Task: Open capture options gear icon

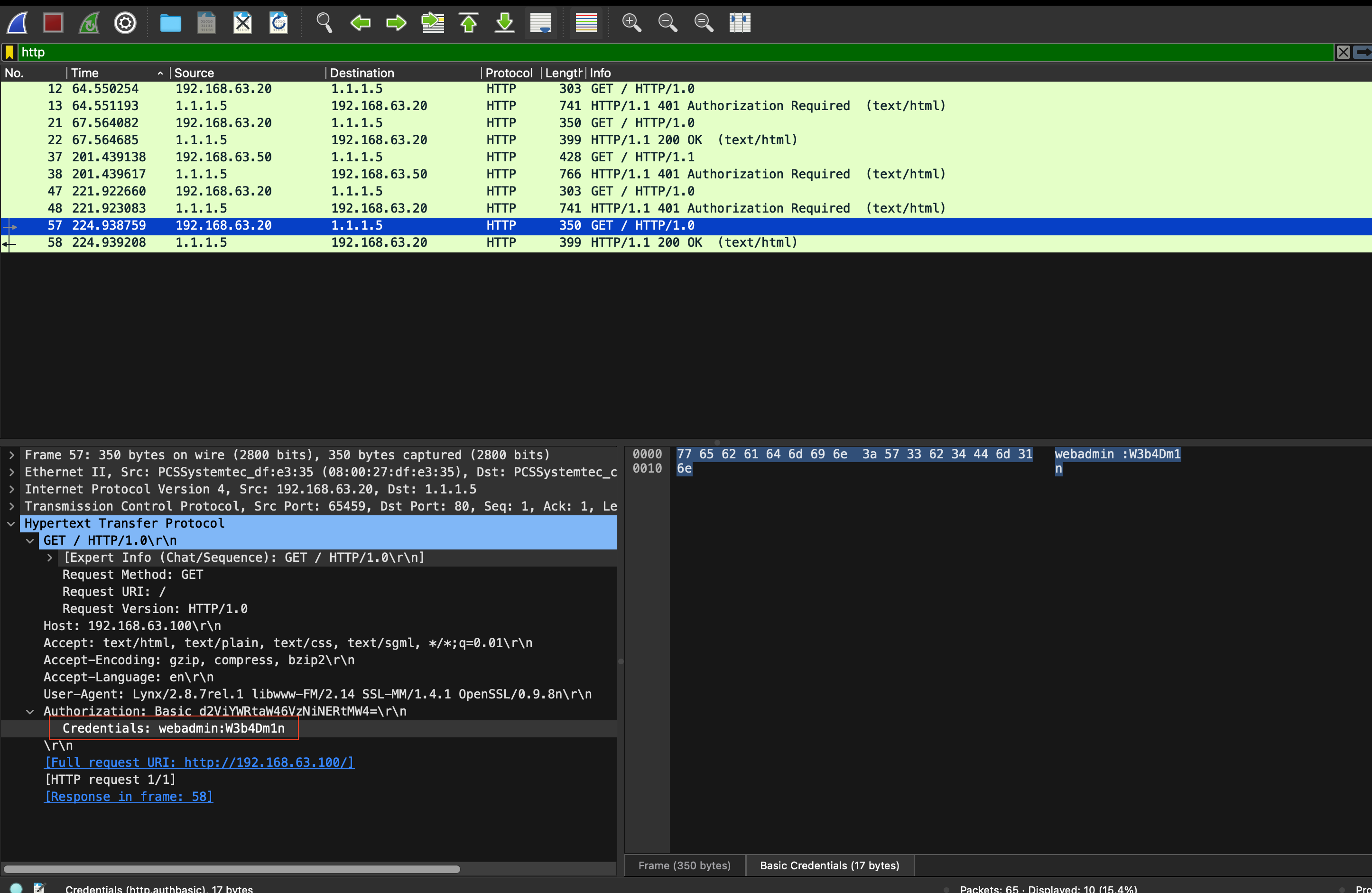Action: pos(125,23)
